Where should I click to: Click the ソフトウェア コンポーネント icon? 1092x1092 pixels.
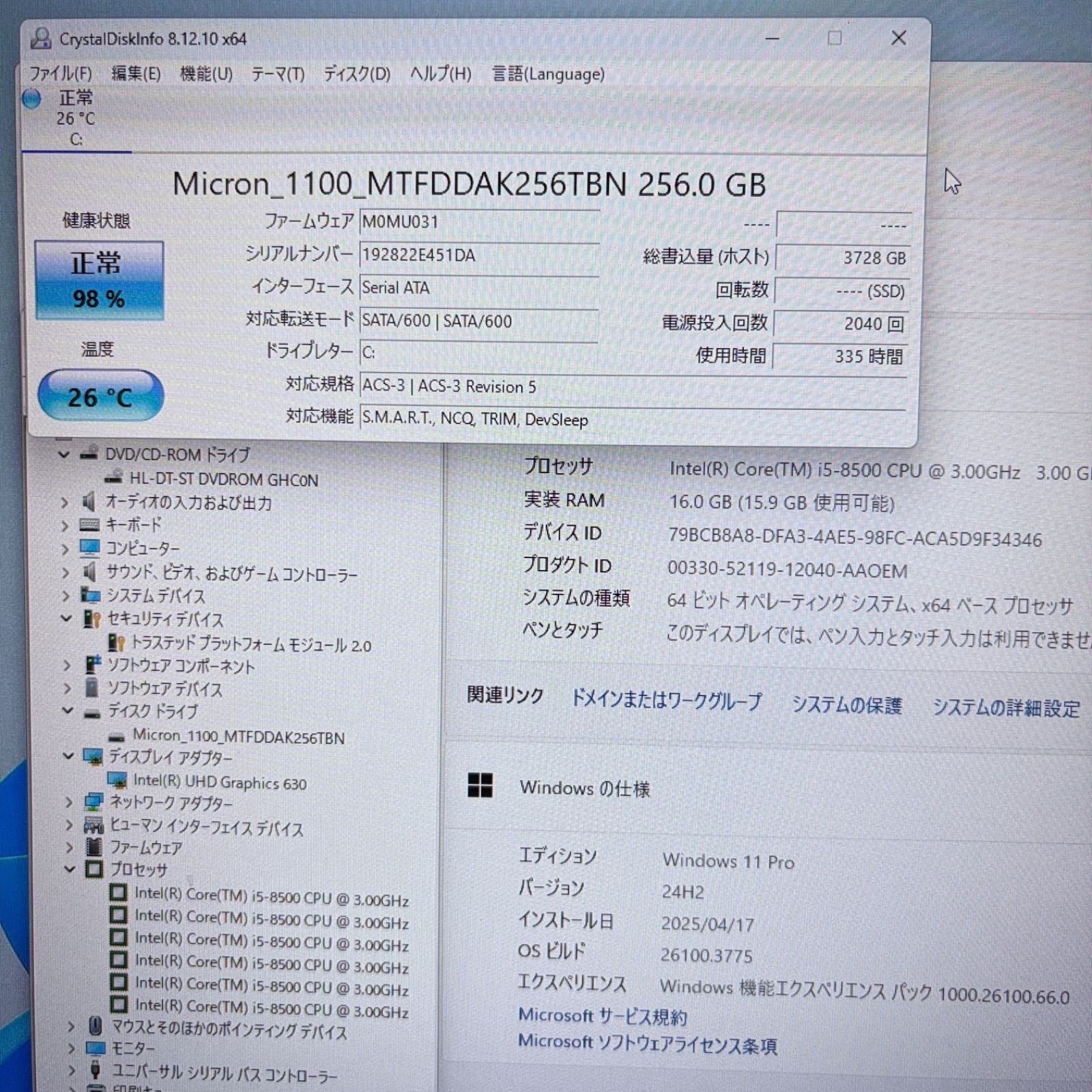click(x=93, y=665)
